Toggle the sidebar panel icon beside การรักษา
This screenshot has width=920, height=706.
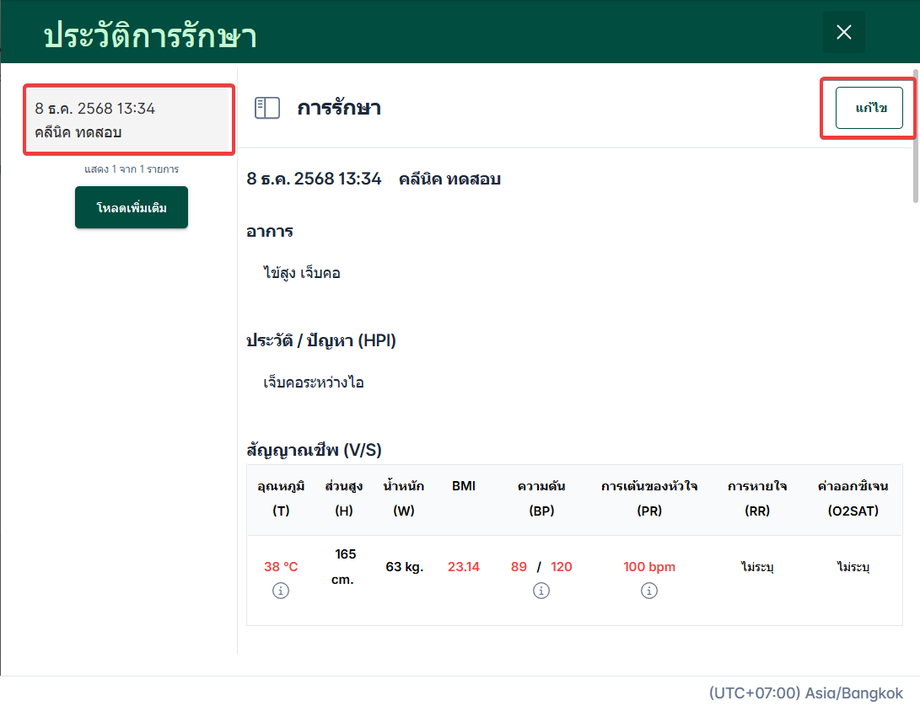(x=267, y=108)
